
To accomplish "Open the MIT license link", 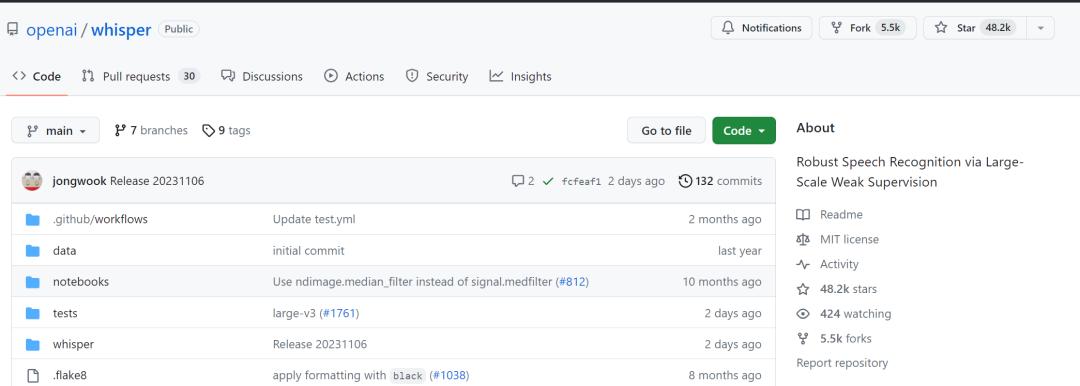I will pos(838,239).
